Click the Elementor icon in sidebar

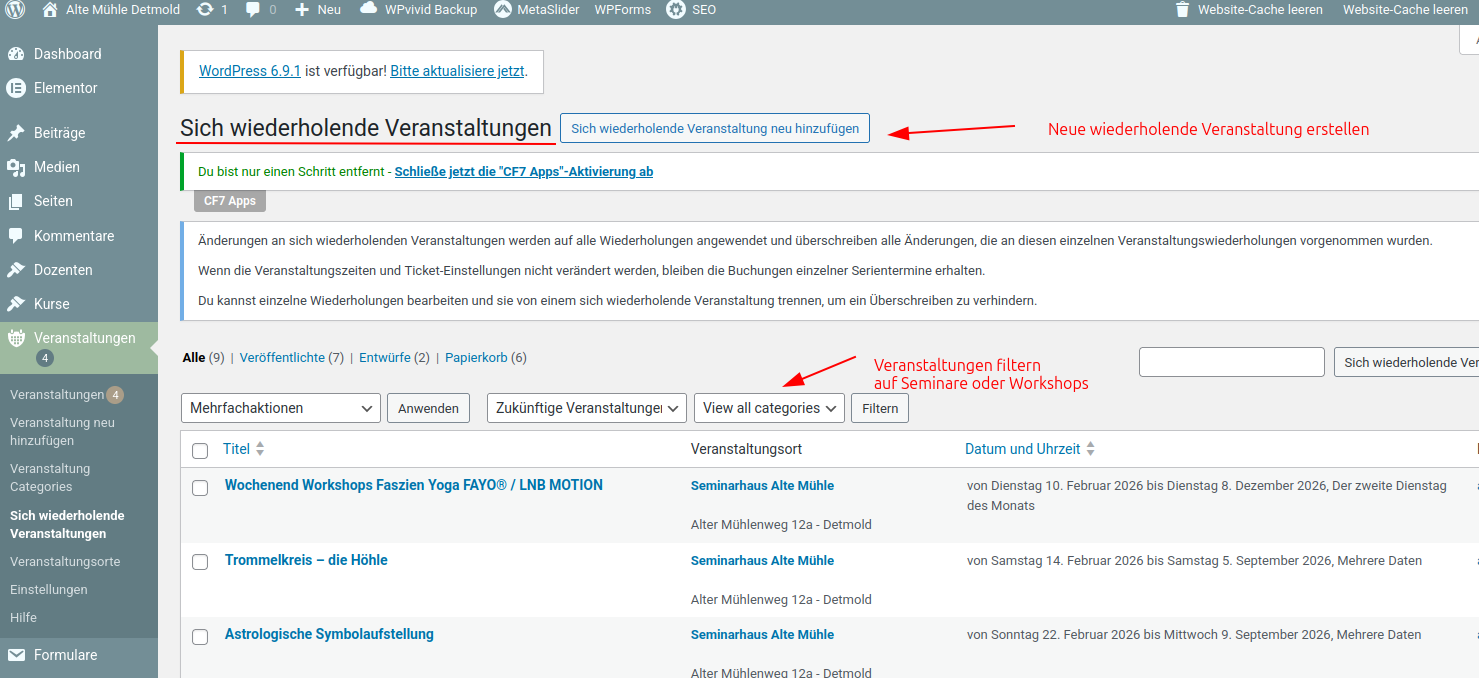[x=16, y=88]
